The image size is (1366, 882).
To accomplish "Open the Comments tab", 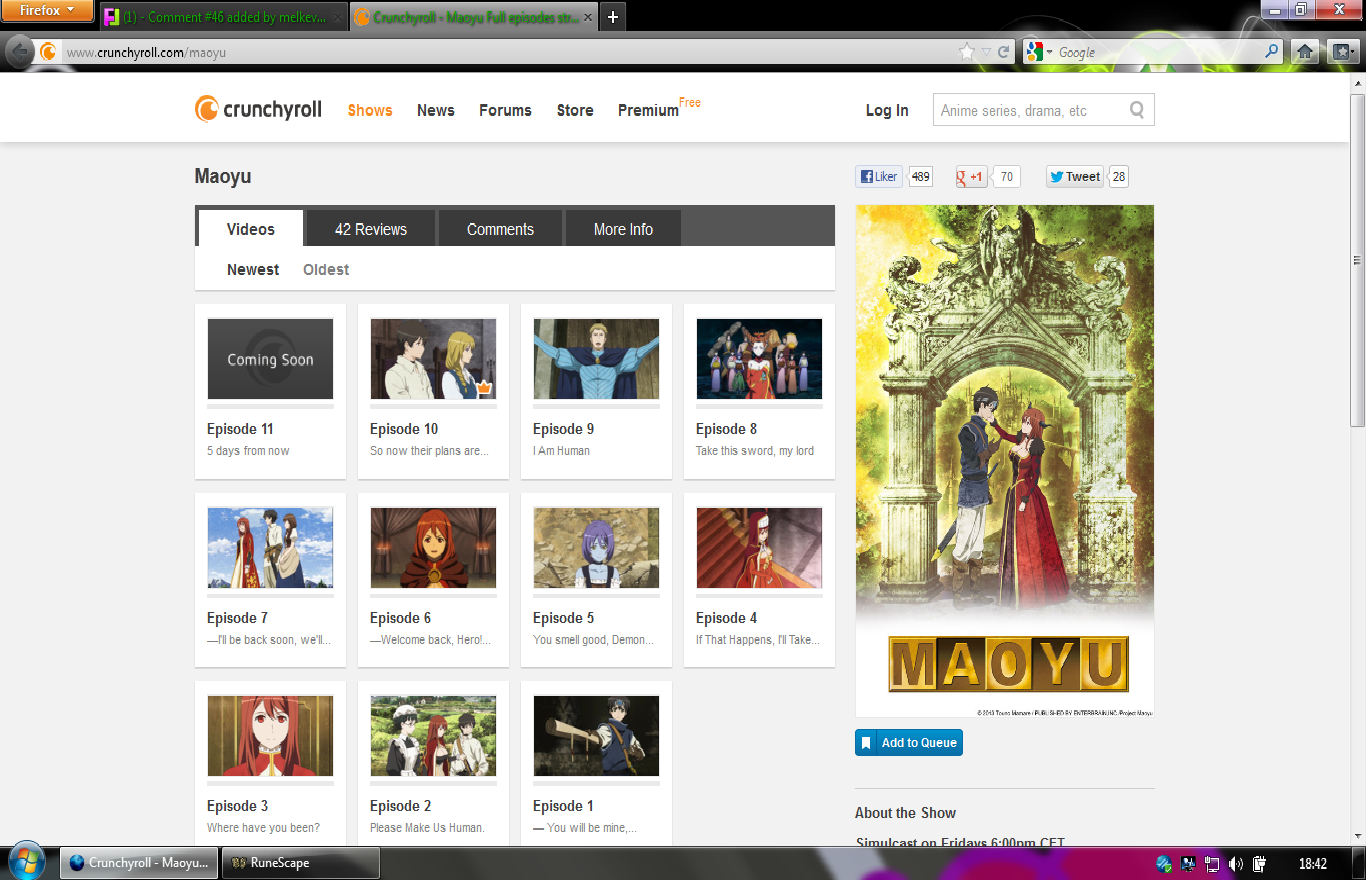I will pos(501,229).
